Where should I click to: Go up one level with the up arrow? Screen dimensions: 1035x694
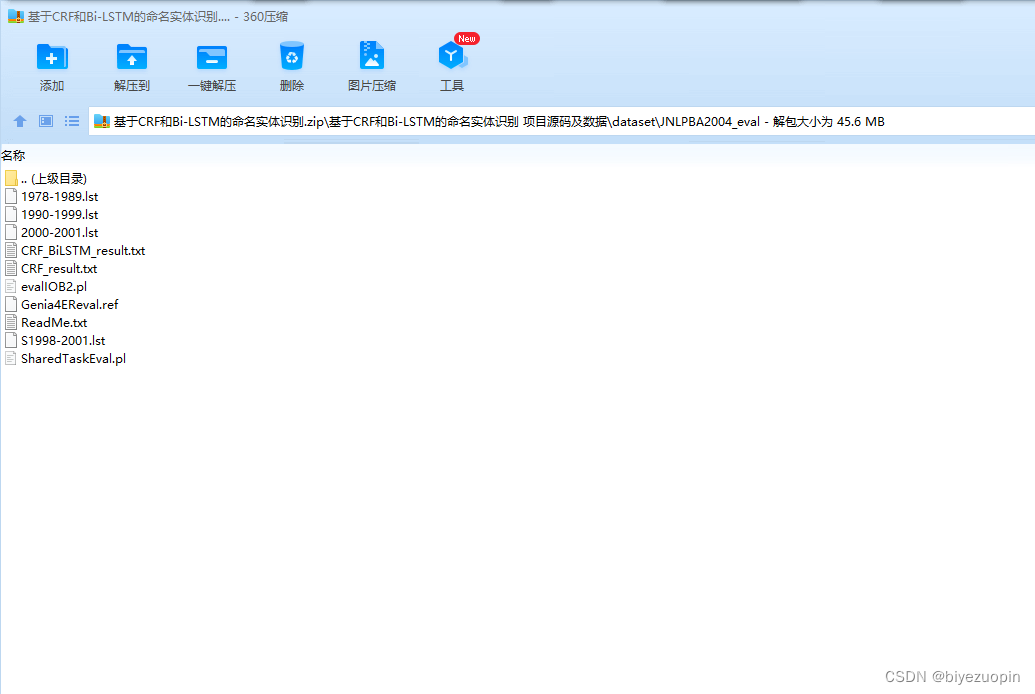click(x=20, y=121)
